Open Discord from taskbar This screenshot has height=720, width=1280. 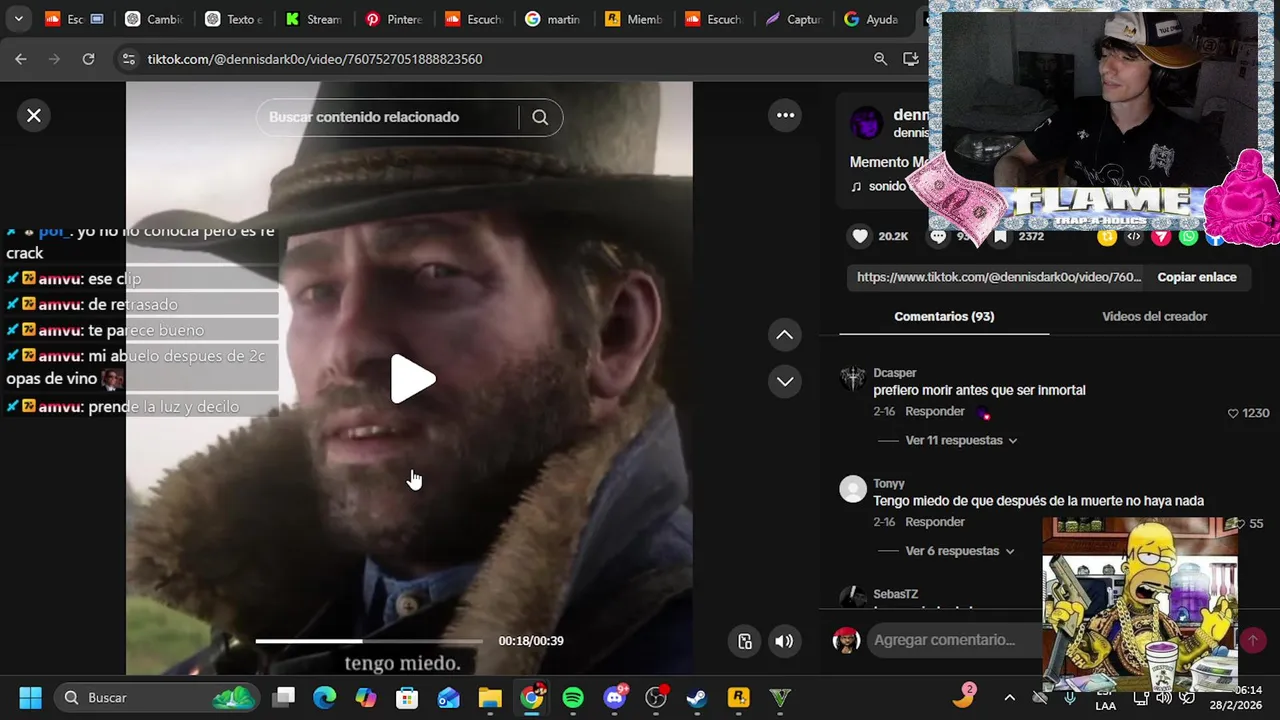(x=615, y=697)
